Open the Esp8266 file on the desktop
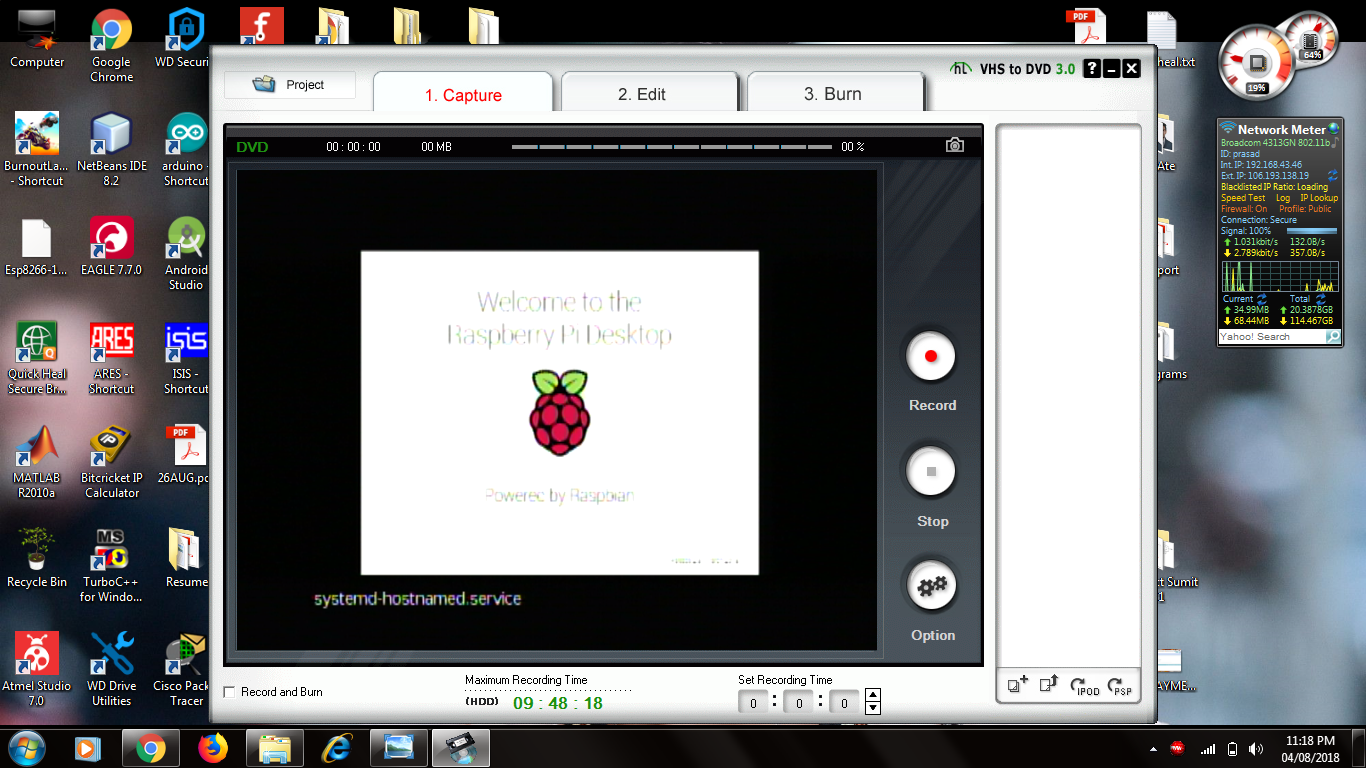 coord(37,248)
